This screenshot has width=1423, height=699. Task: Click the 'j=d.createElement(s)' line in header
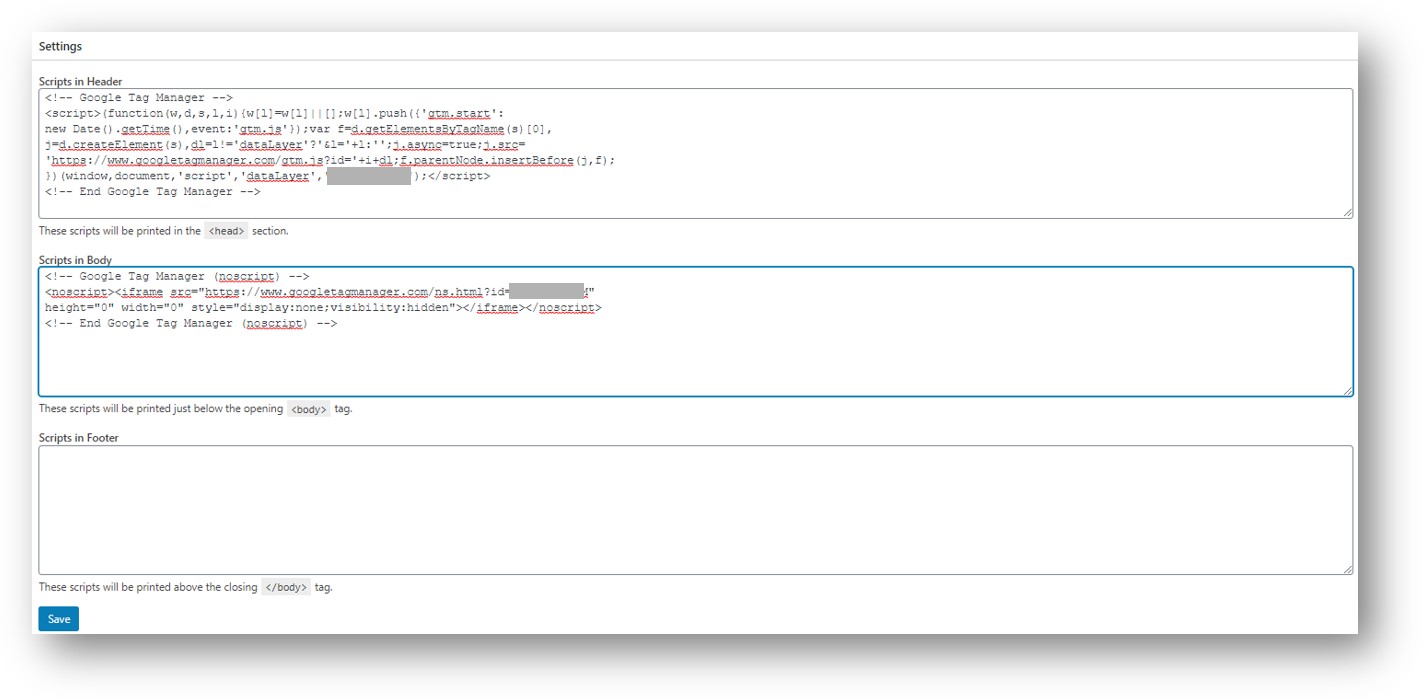[x=285, y=145]
